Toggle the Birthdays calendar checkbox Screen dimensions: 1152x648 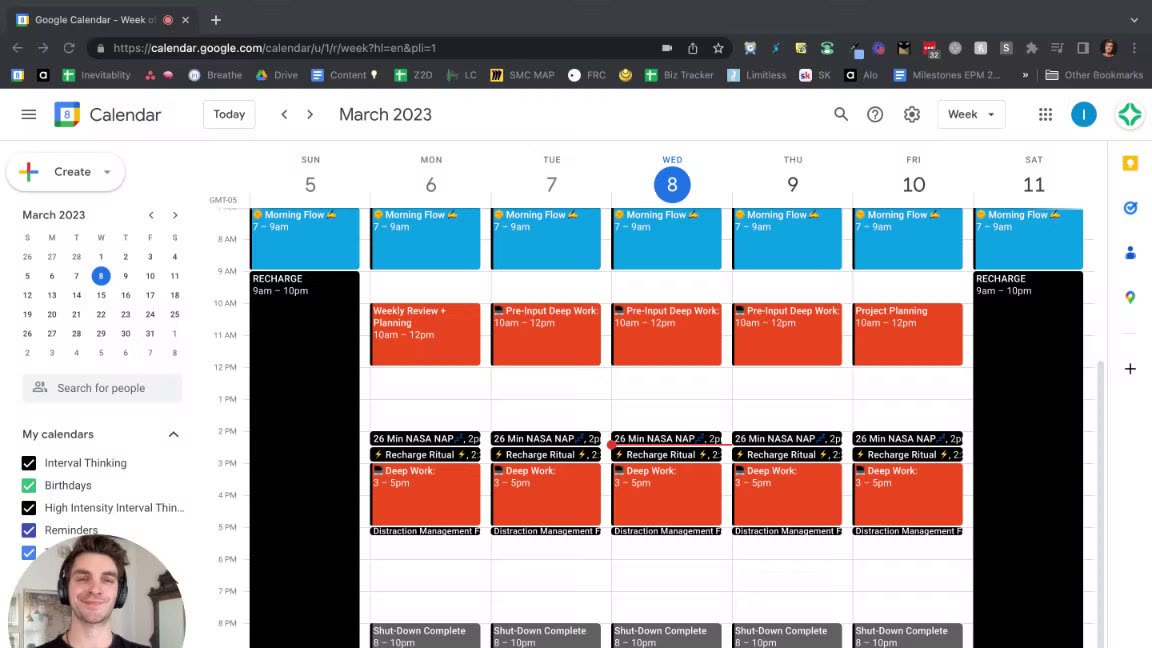(x=29, y=486)
